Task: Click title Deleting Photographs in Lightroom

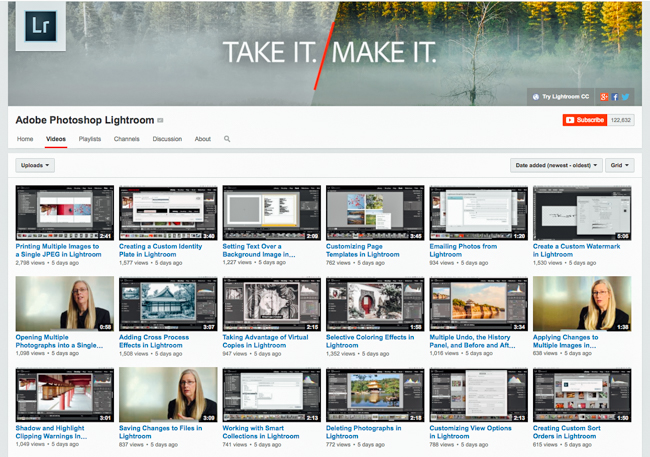Action: click(364, 432)
